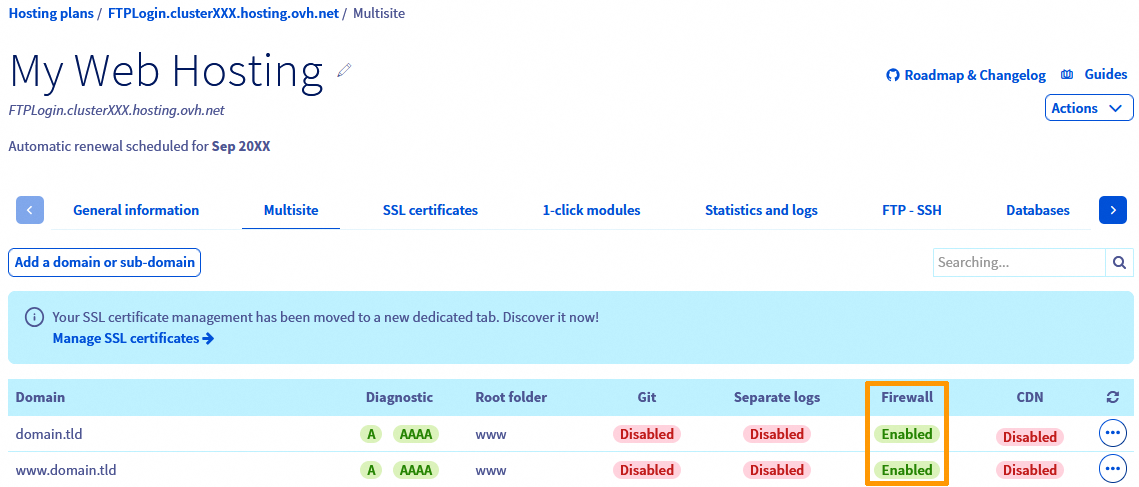1139x487 pixels.
Task: Open the three-dot menu for domain.tld row
Action: [x=1112, y=434]
